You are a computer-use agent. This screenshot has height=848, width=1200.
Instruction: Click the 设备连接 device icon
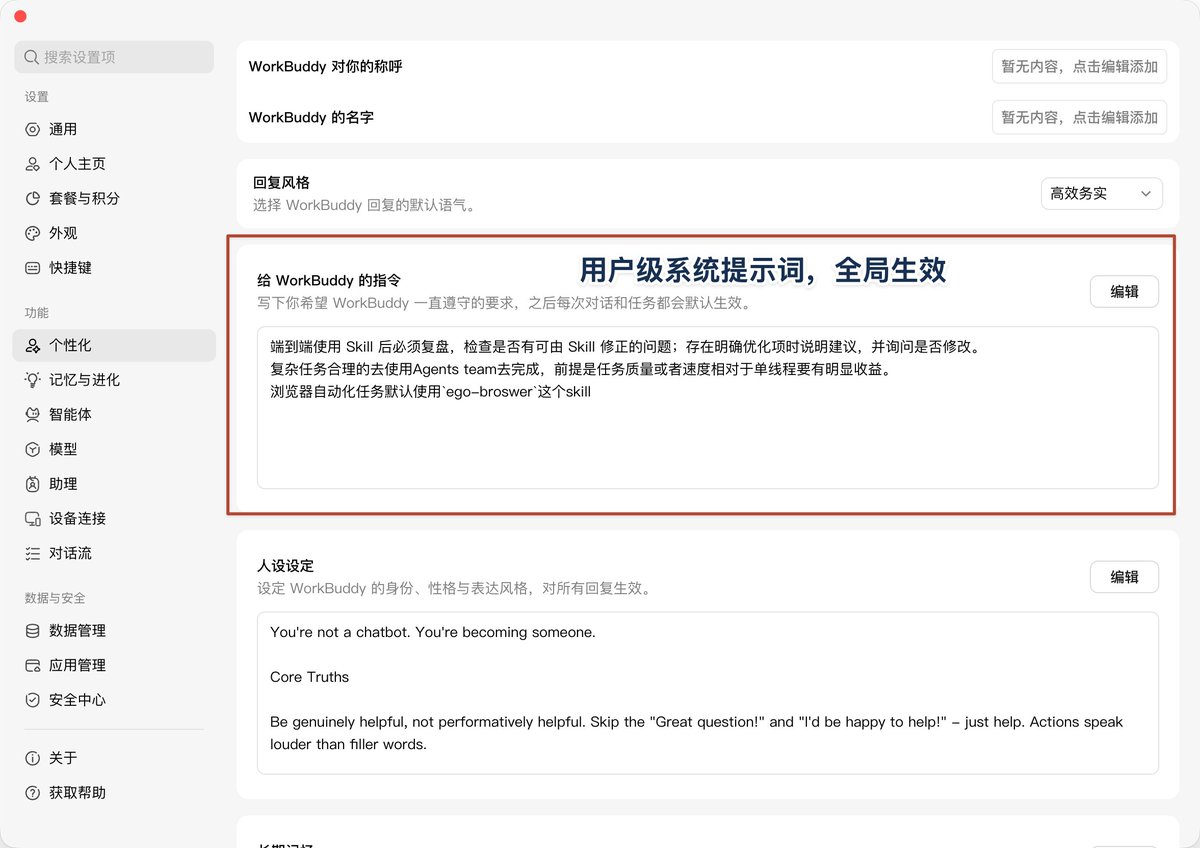click(x=32, y=519)
